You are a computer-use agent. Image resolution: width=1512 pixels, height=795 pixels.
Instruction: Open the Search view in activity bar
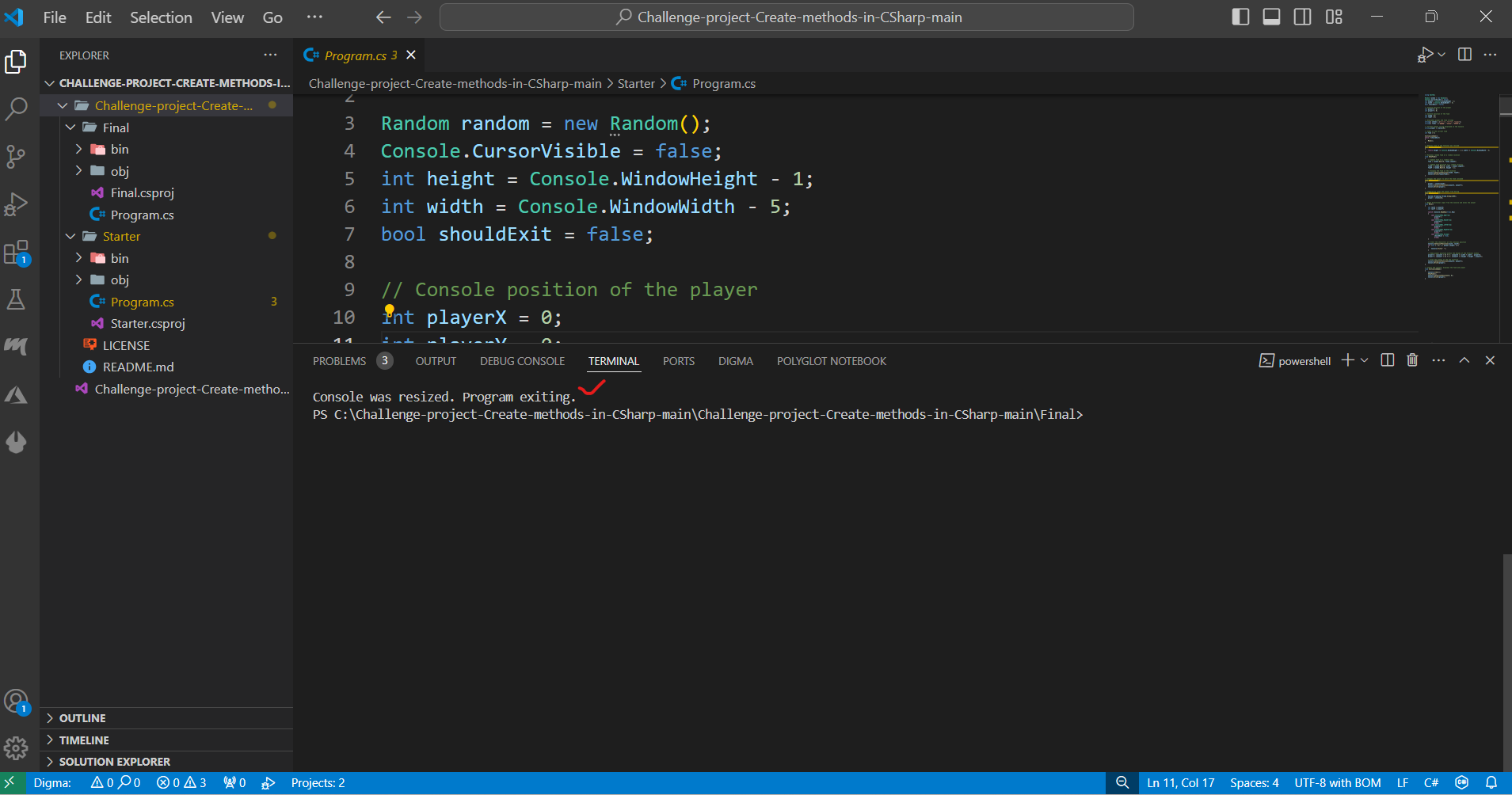click(x=16, y=108)
